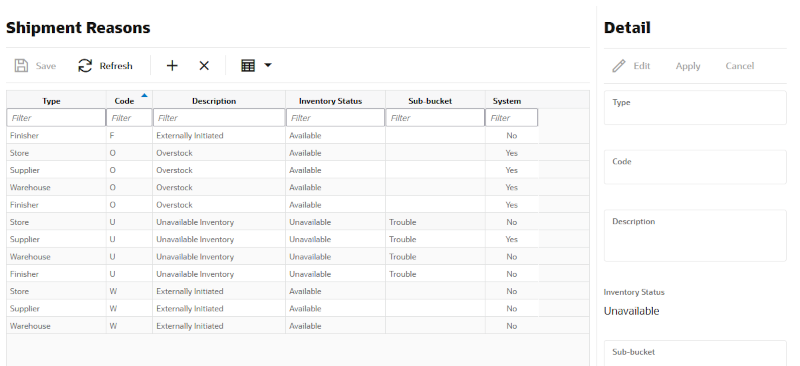
Task: Focus the Type column filter field
Action: click(56, 118)
